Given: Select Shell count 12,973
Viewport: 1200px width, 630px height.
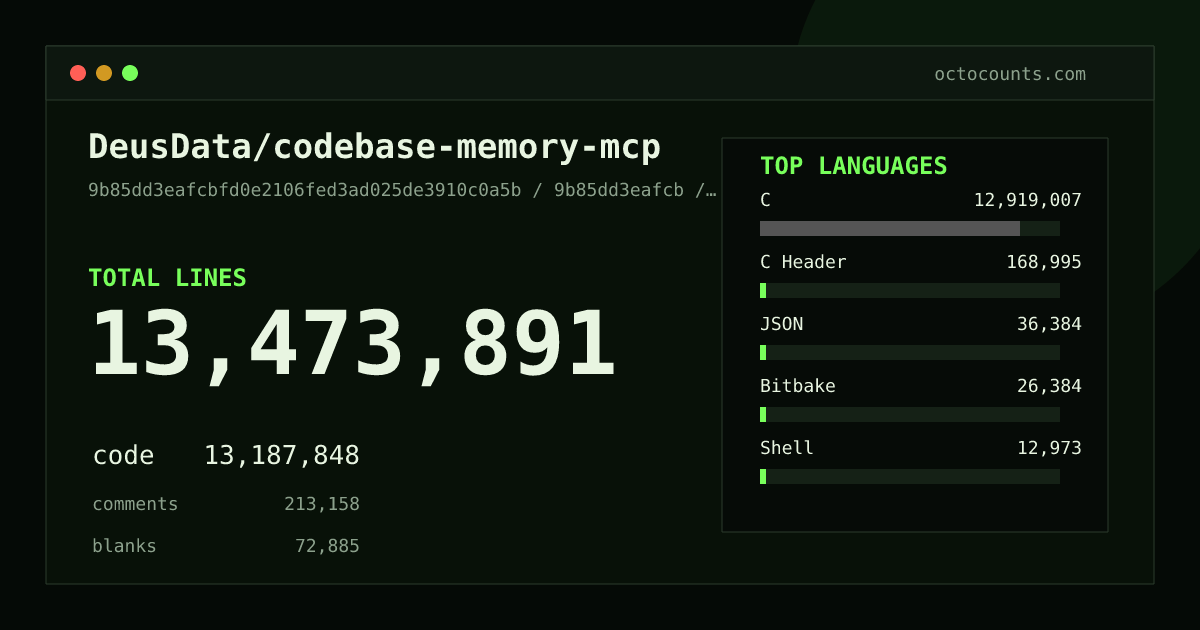Looking at the screenshot, I should pyautogui.click(x=1049, y=448).
